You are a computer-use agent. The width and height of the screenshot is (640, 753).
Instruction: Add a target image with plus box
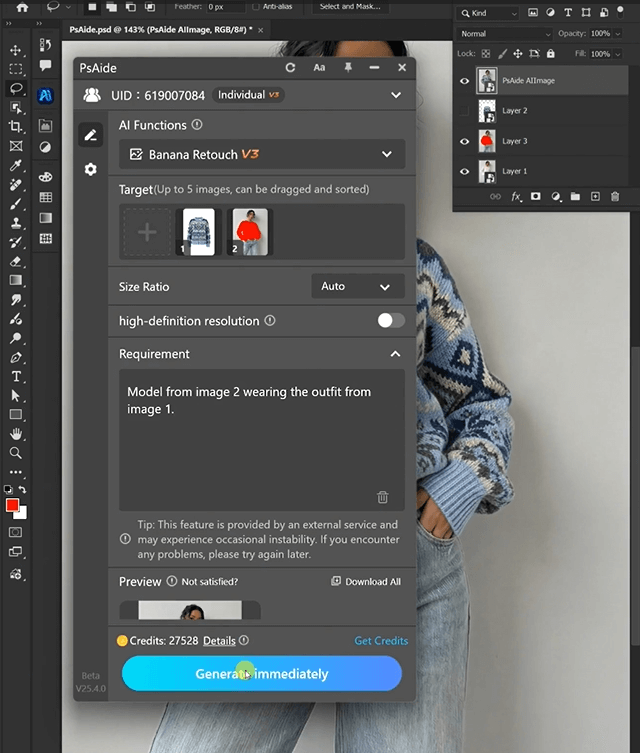pyautogui.click(x=147, y=232)
